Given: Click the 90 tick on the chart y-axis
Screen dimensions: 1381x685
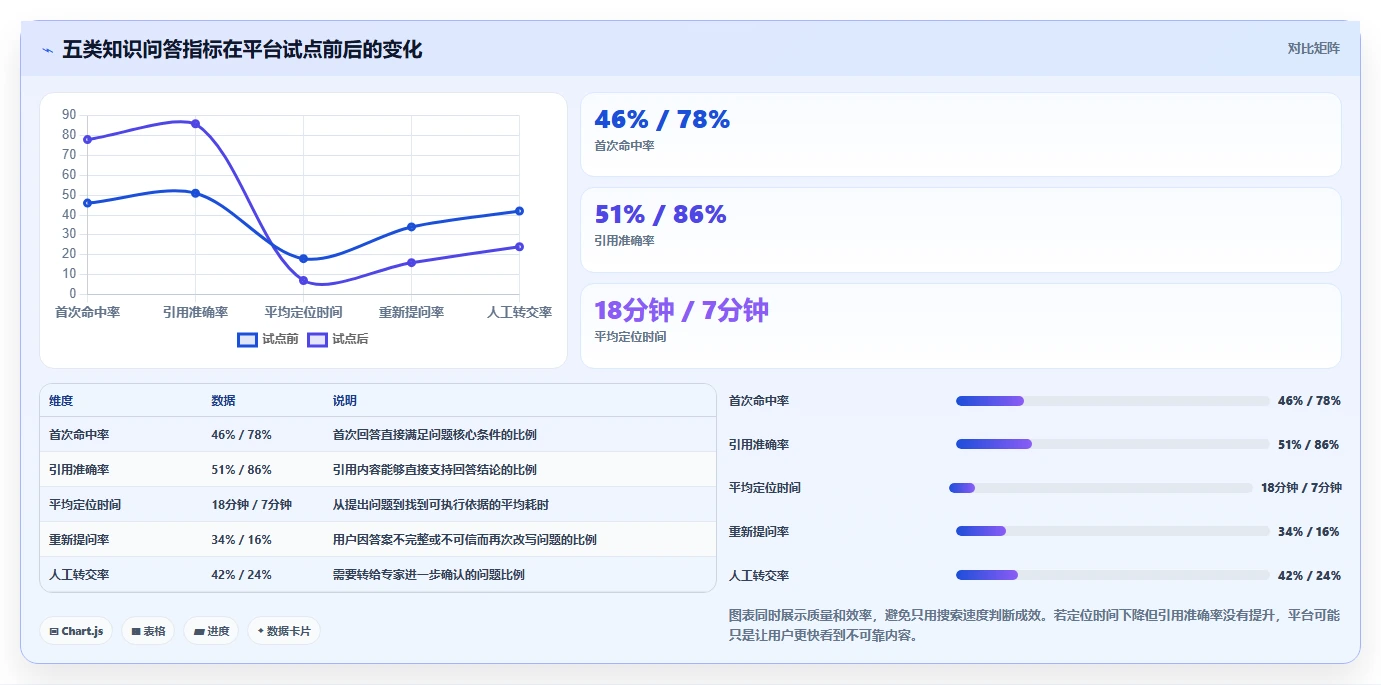Looking at the screenshot, I should 69,115.
